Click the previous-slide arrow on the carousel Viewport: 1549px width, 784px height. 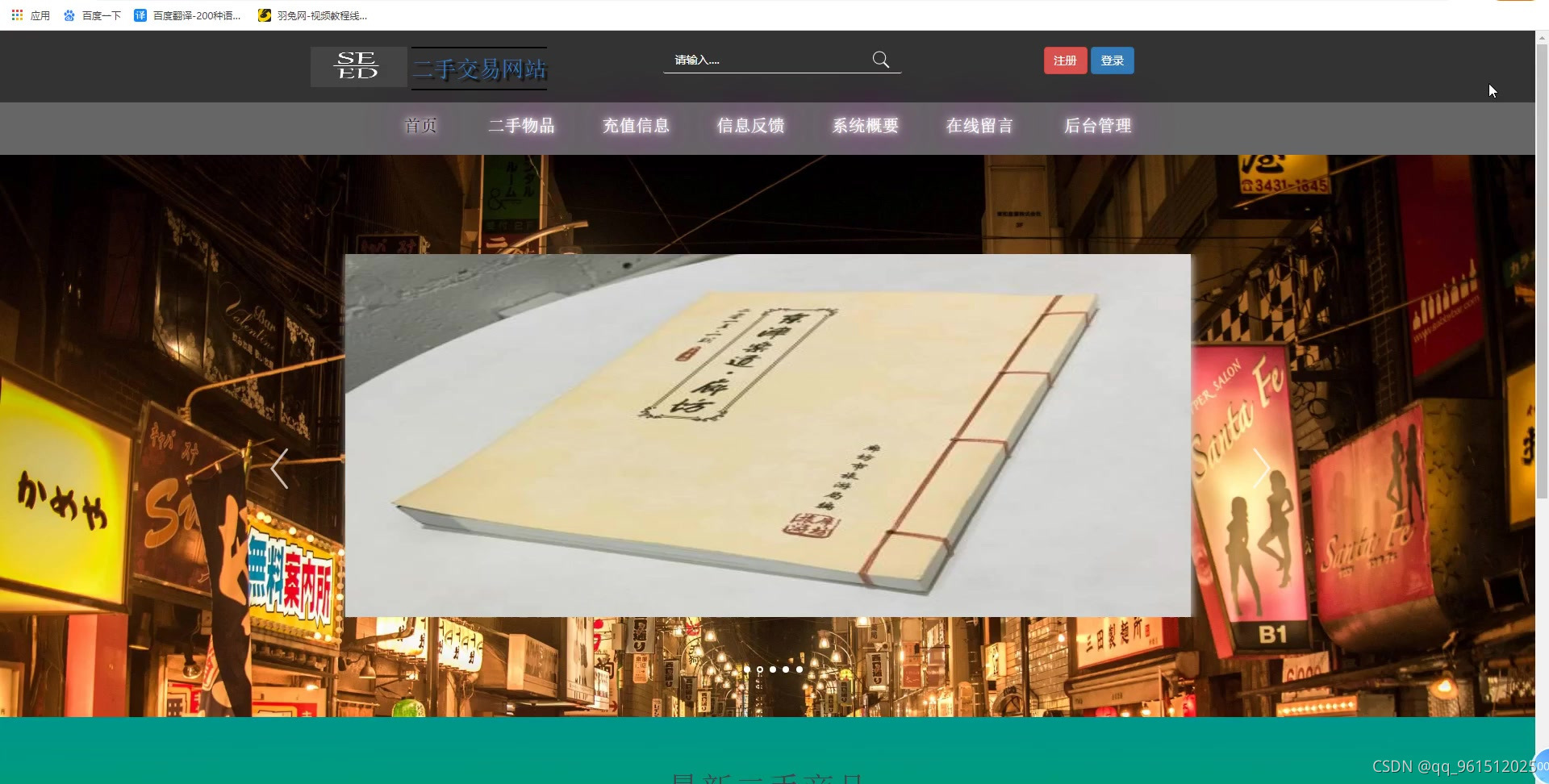(x=279, y=468)
